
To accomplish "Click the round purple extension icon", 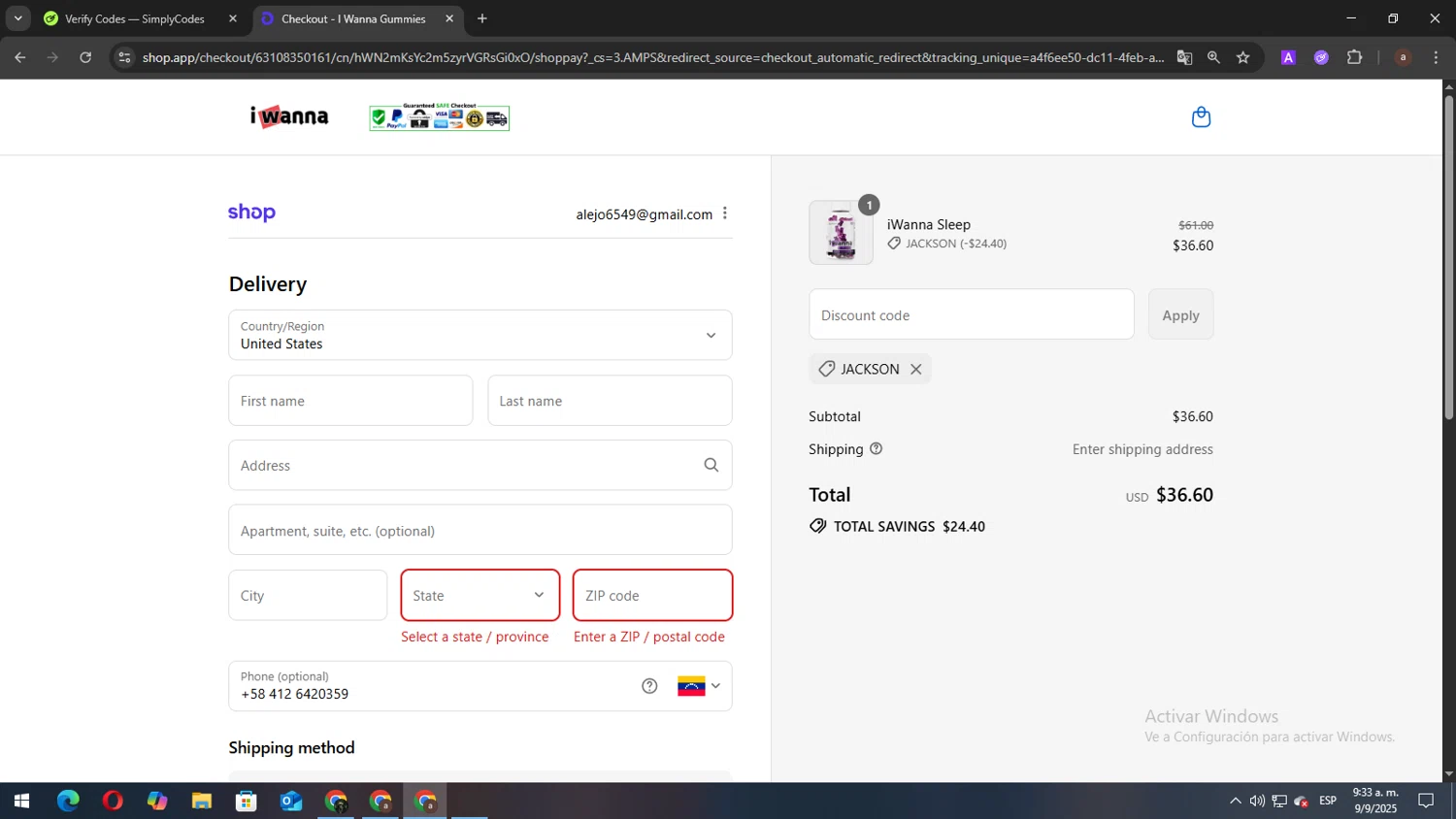I will point(1321,57).
